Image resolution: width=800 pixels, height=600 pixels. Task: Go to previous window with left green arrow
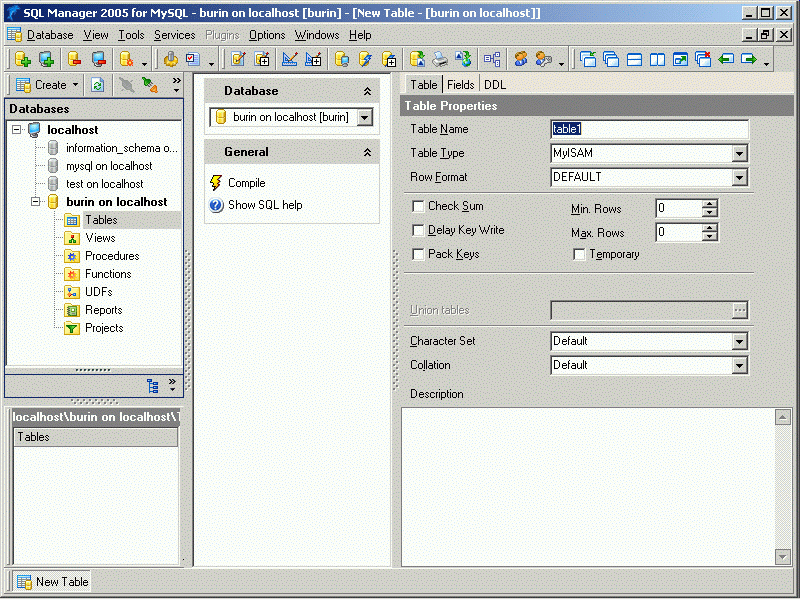click(x=726, y=59)
